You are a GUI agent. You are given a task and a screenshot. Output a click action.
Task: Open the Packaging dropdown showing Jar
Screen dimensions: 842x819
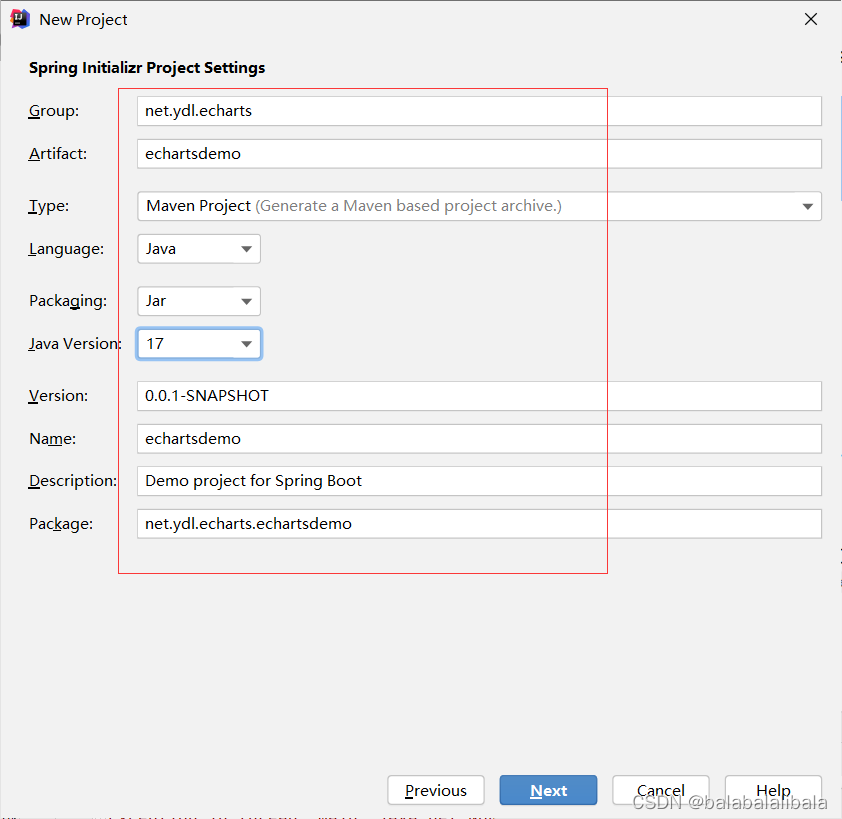coord(199,301)
